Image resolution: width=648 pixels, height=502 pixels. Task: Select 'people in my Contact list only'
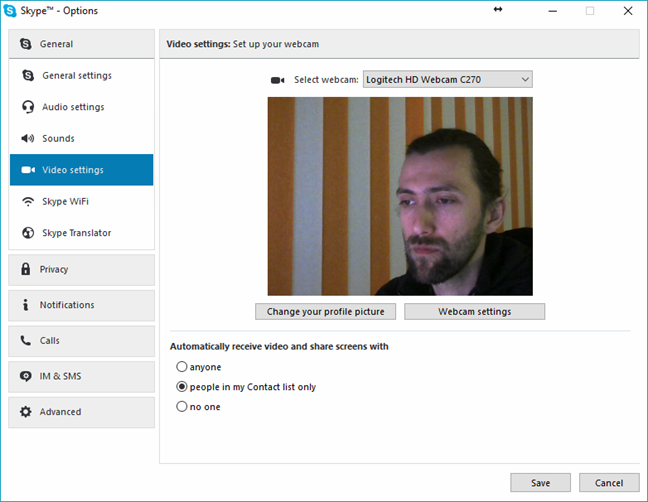point(182,387)
